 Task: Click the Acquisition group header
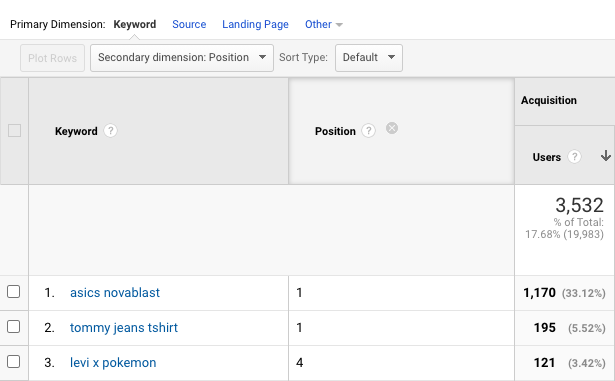(x=549, y=100)
